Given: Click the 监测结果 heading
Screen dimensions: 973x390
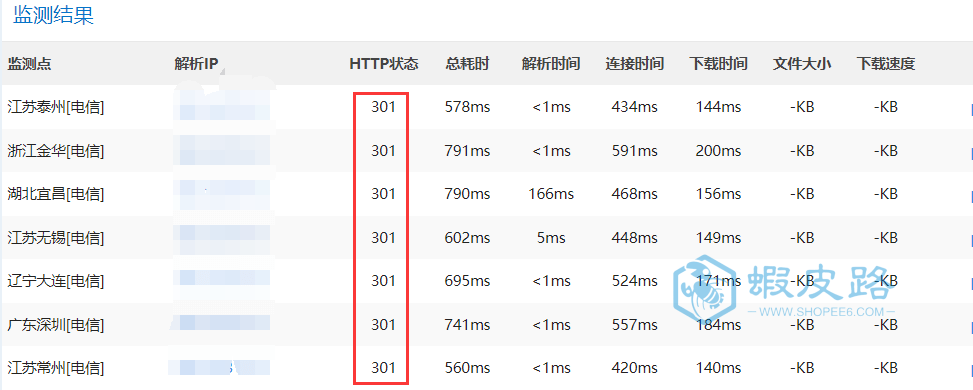Looking at the screenshot, I should 53,15.
